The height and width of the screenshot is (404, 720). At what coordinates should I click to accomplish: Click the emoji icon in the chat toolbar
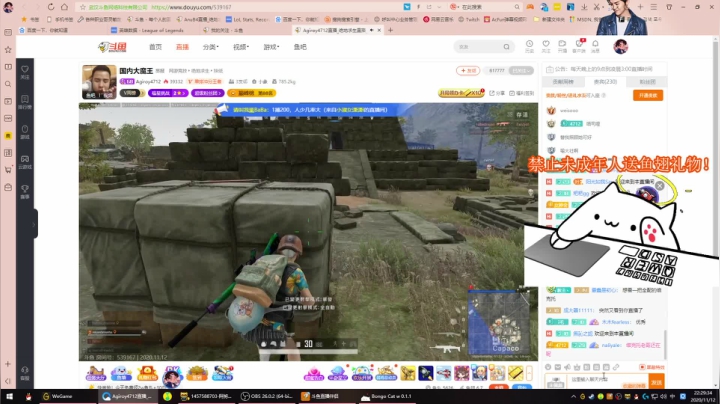coord(548,367)
